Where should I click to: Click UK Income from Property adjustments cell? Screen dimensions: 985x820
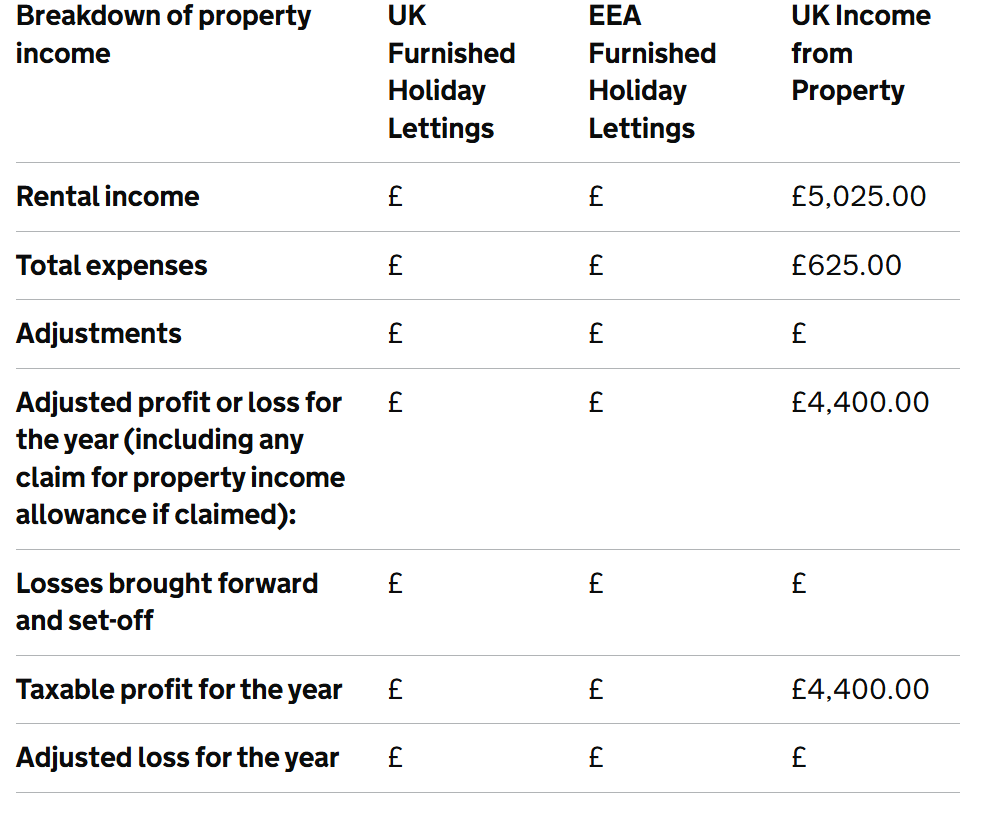coord(798,334)
